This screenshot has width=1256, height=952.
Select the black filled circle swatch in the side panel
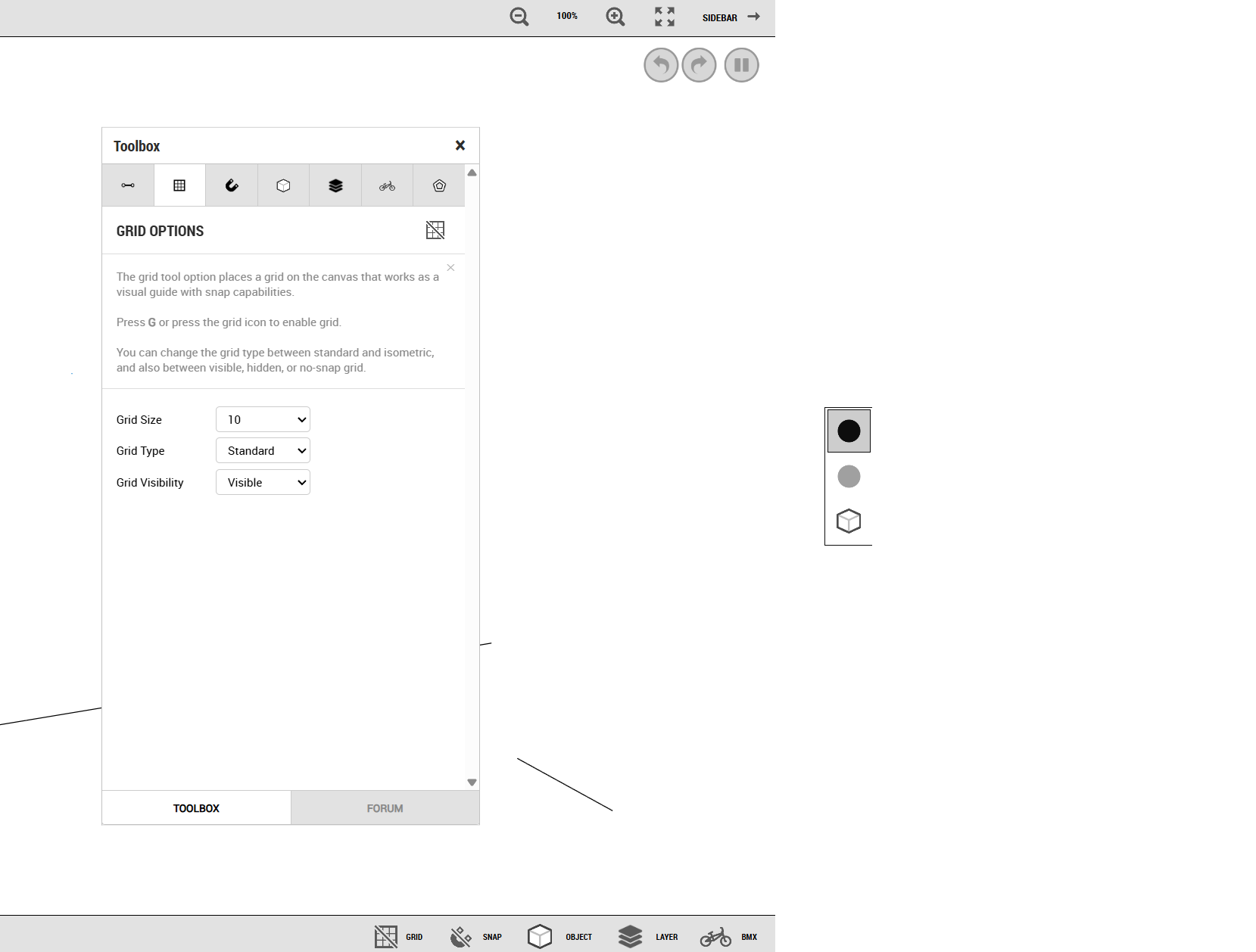tap(849, 431)
